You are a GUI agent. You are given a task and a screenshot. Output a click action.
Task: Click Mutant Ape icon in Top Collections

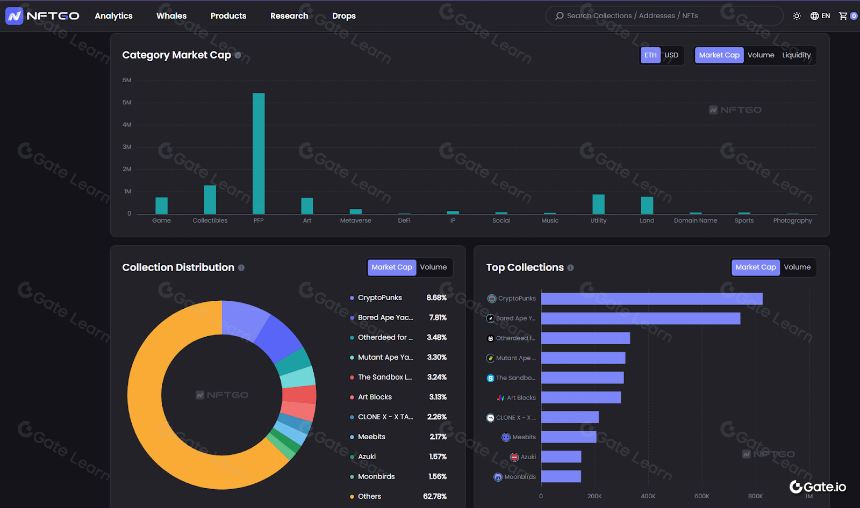click(490, 358)
